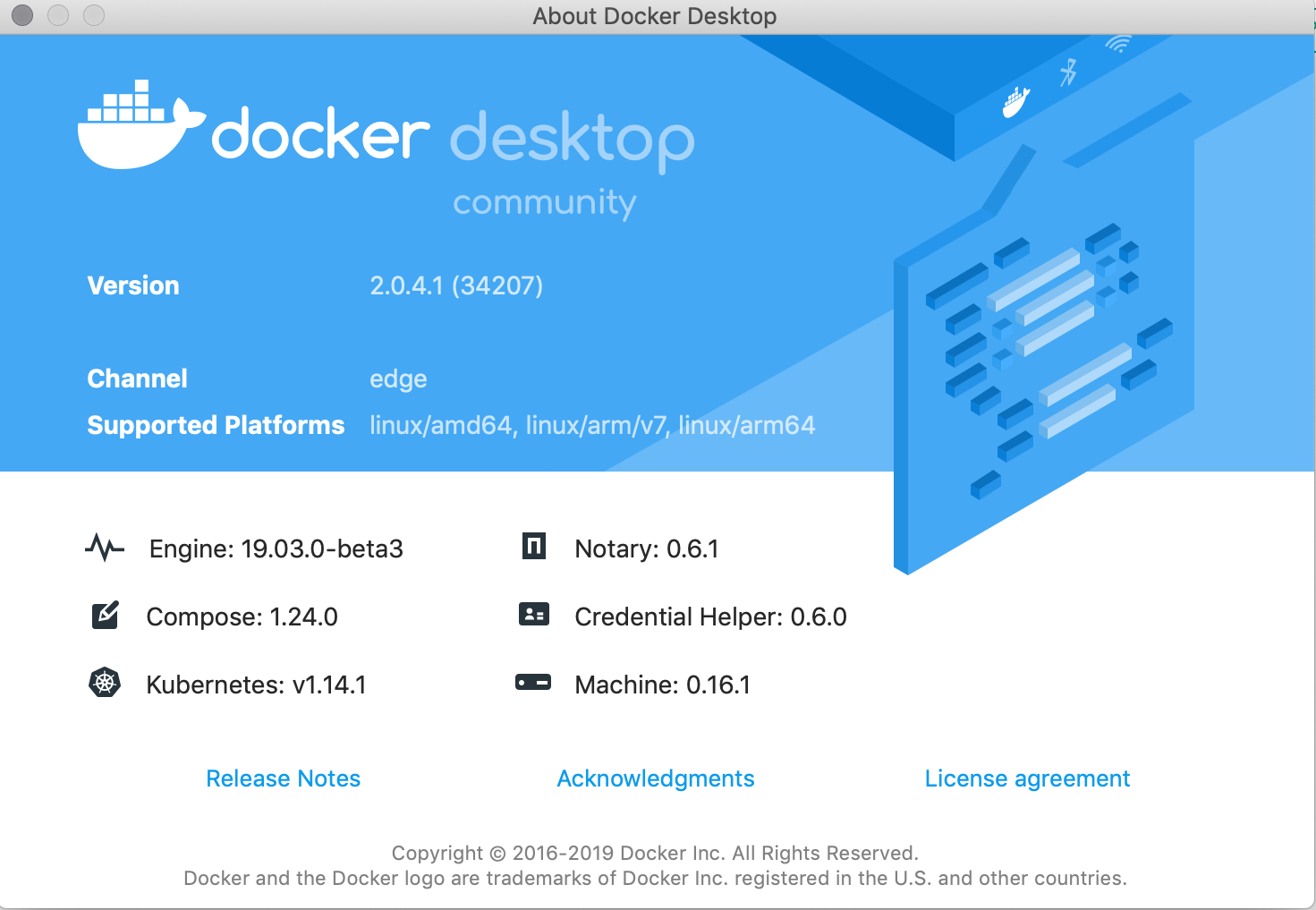Click the 'docker' wordmark text

click(321, 134)
